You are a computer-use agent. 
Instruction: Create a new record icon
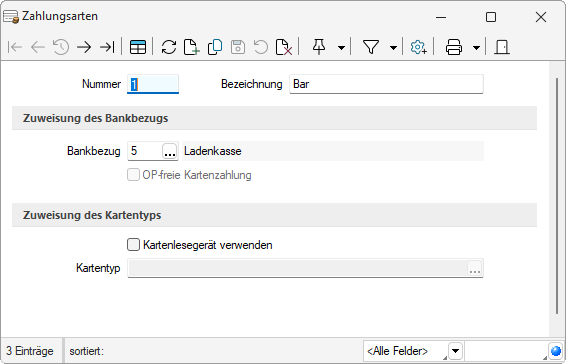coord(192,47)
